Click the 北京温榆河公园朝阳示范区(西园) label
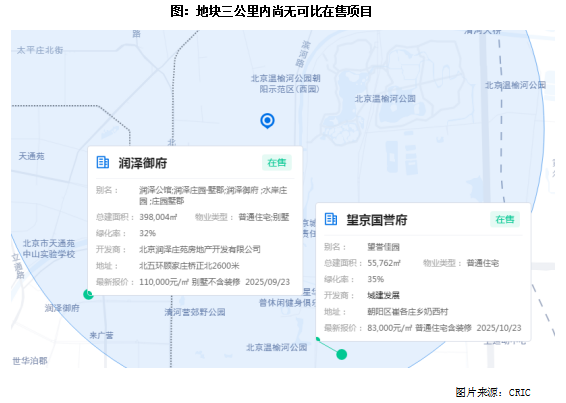 pyautogui.click(x=286, y=84)
